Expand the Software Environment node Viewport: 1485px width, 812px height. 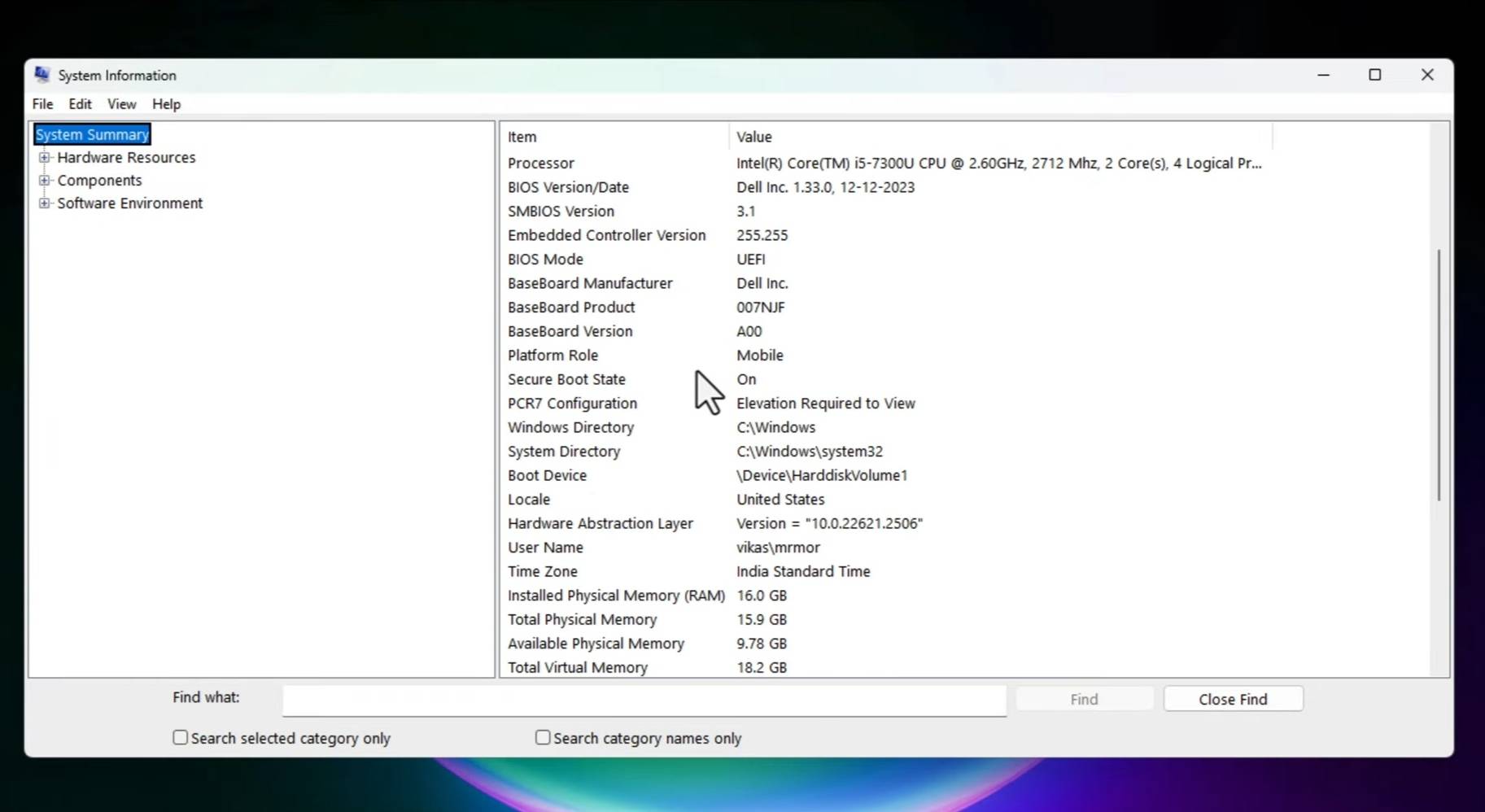44,203
